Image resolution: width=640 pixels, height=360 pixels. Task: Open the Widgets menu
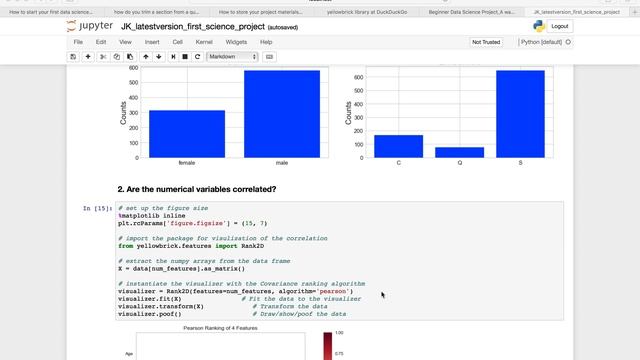(x=236, y=42)
